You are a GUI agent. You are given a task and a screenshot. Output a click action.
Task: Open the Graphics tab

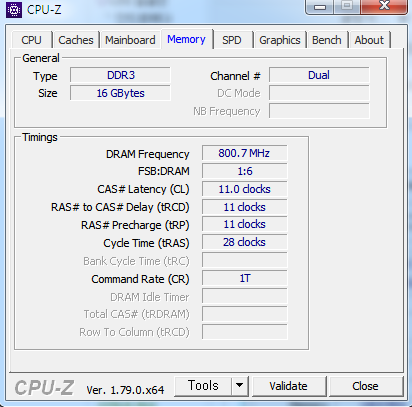click(x=280, y=40)
